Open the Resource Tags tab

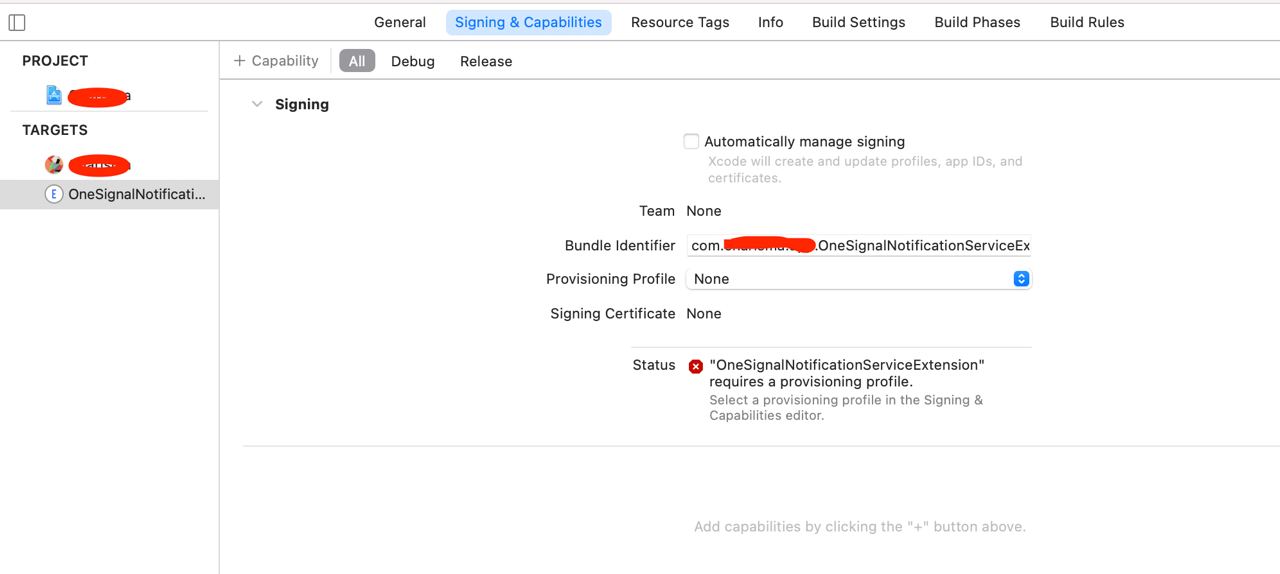click(x=680, y=22)
